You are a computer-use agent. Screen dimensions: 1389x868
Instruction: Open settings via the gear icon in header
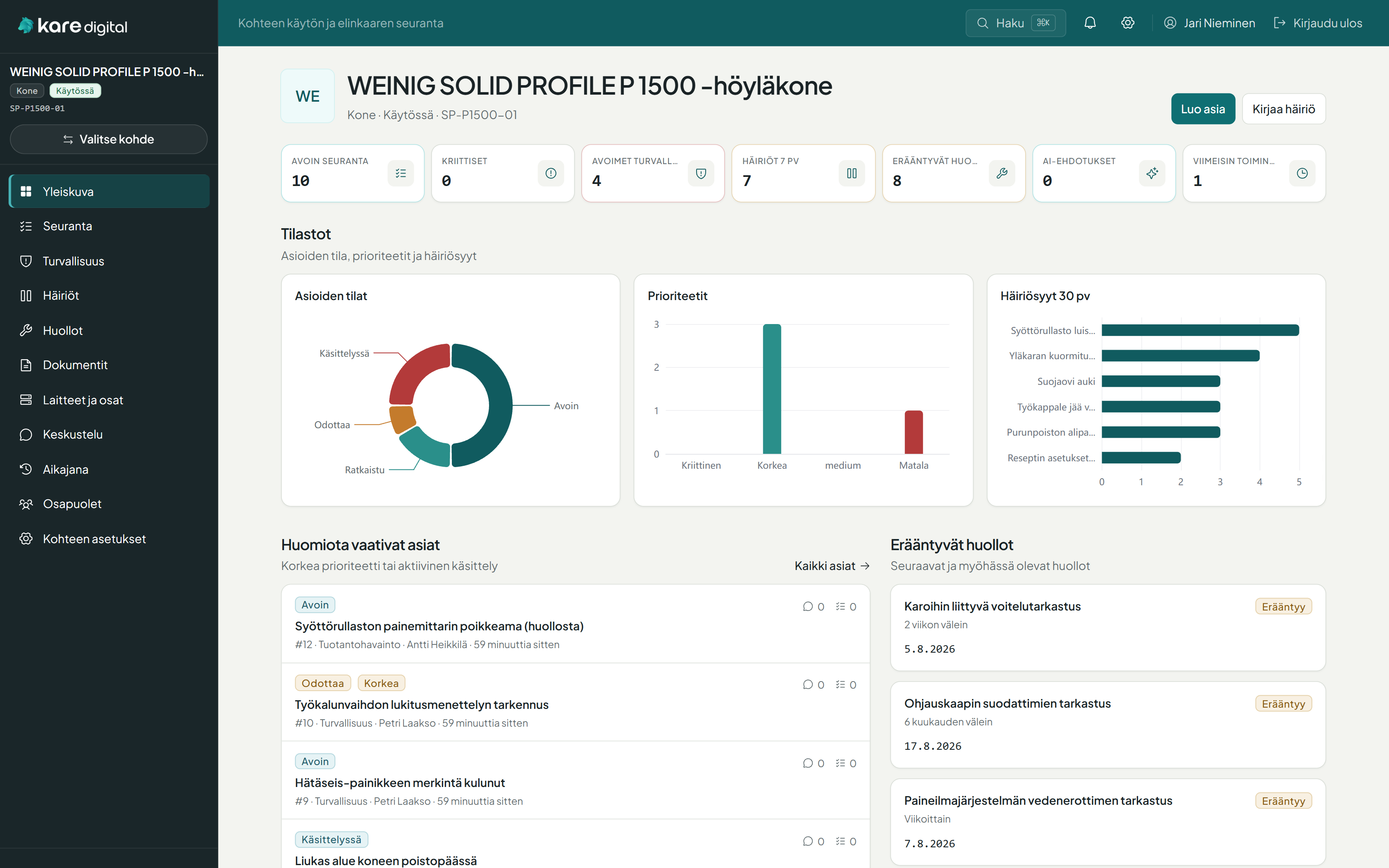tap(1128, 23)
